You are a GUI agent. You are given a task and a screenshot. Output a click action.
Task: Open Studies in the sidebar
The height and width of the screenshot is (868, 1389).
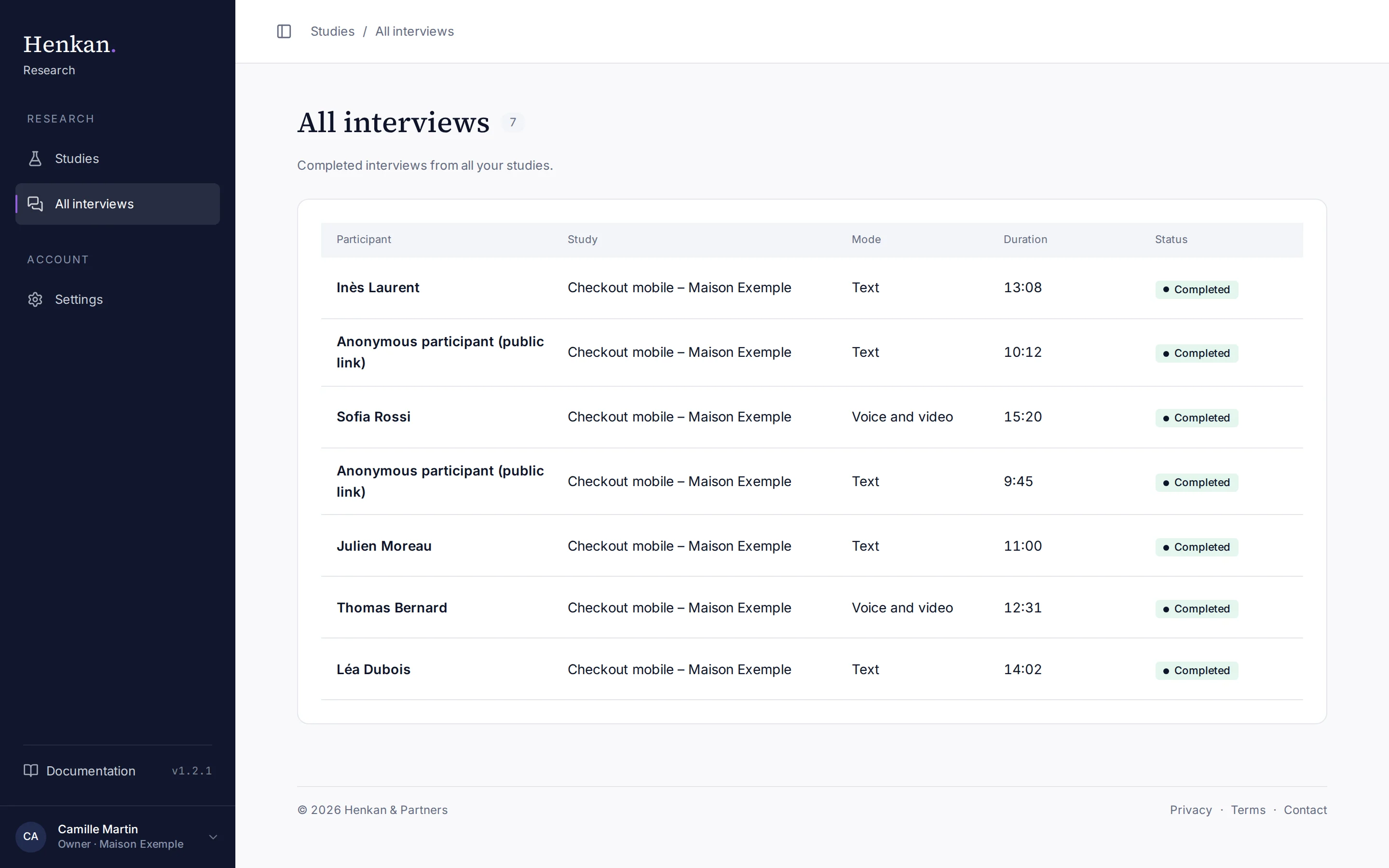[x=118, y=159]
